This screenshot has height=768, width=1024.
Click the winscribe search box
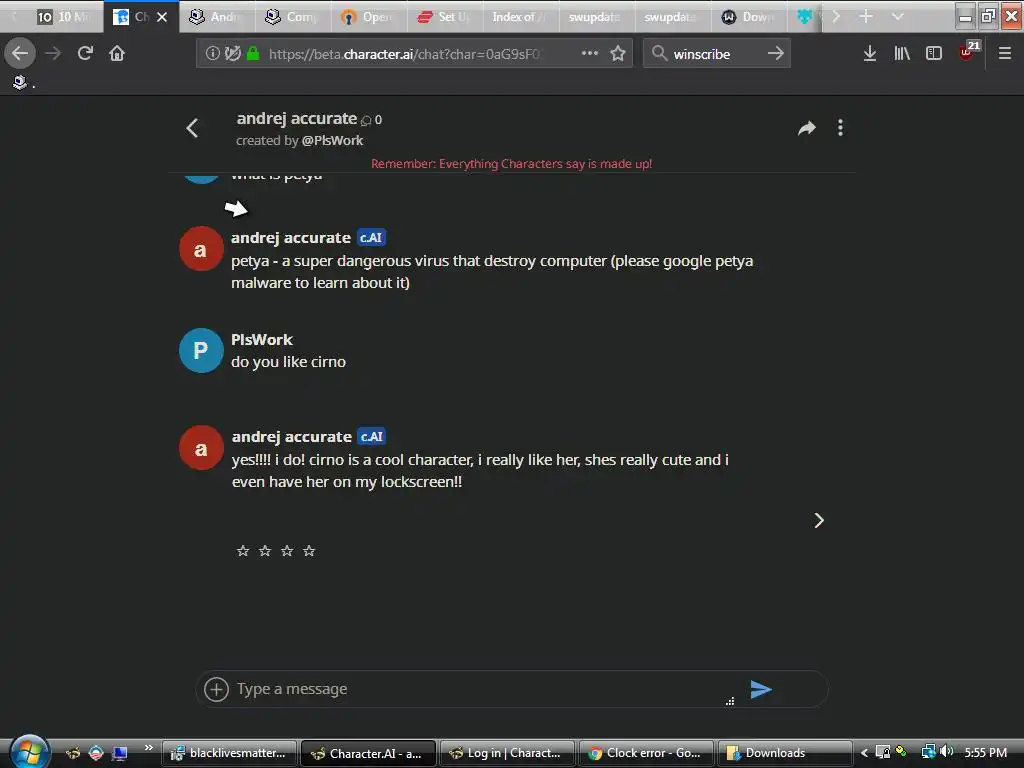[x=716, y=54]
